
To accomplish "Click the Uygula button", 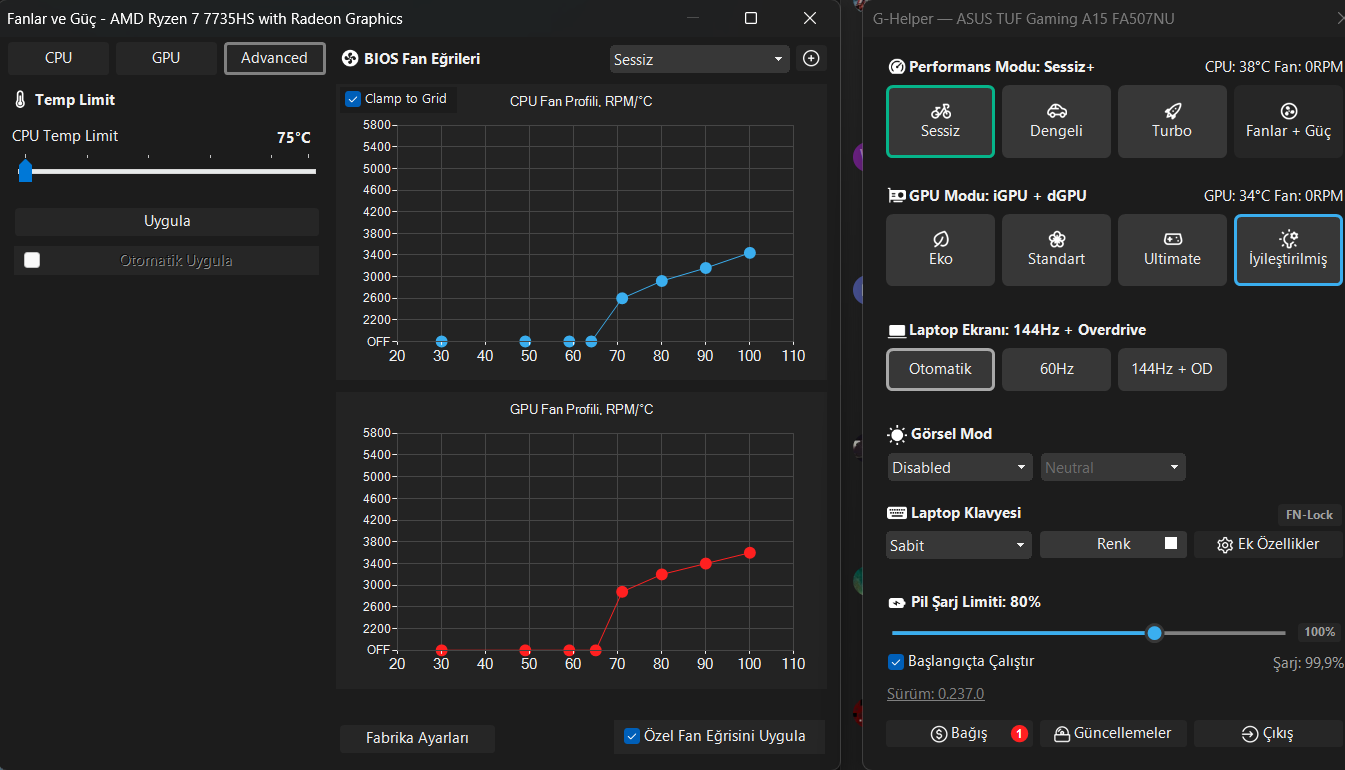I will point(167,221).
